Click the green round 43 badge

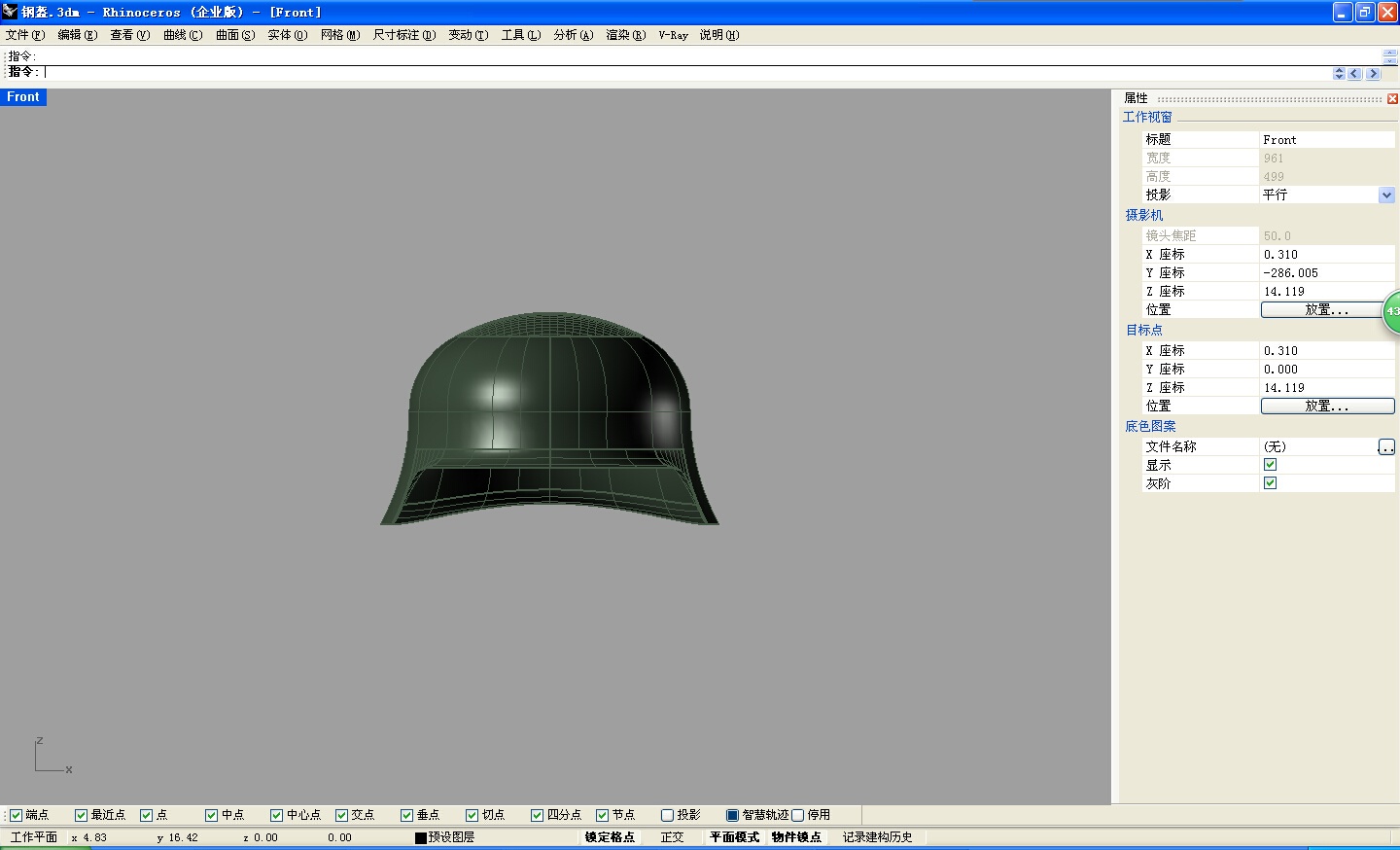click(x=1391, y=312)
